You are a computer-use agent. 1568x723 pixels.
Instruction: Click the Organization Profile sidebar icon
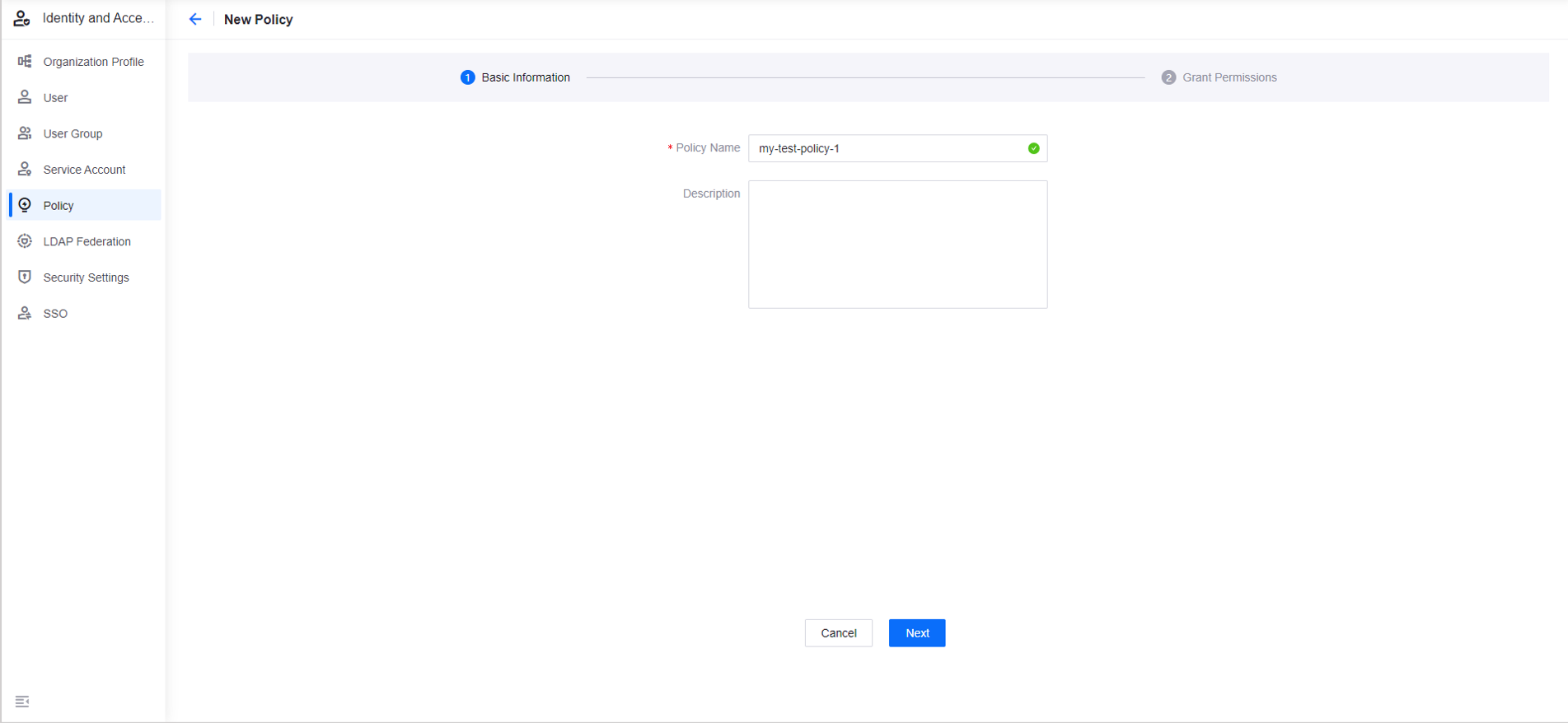coord(25,62)
